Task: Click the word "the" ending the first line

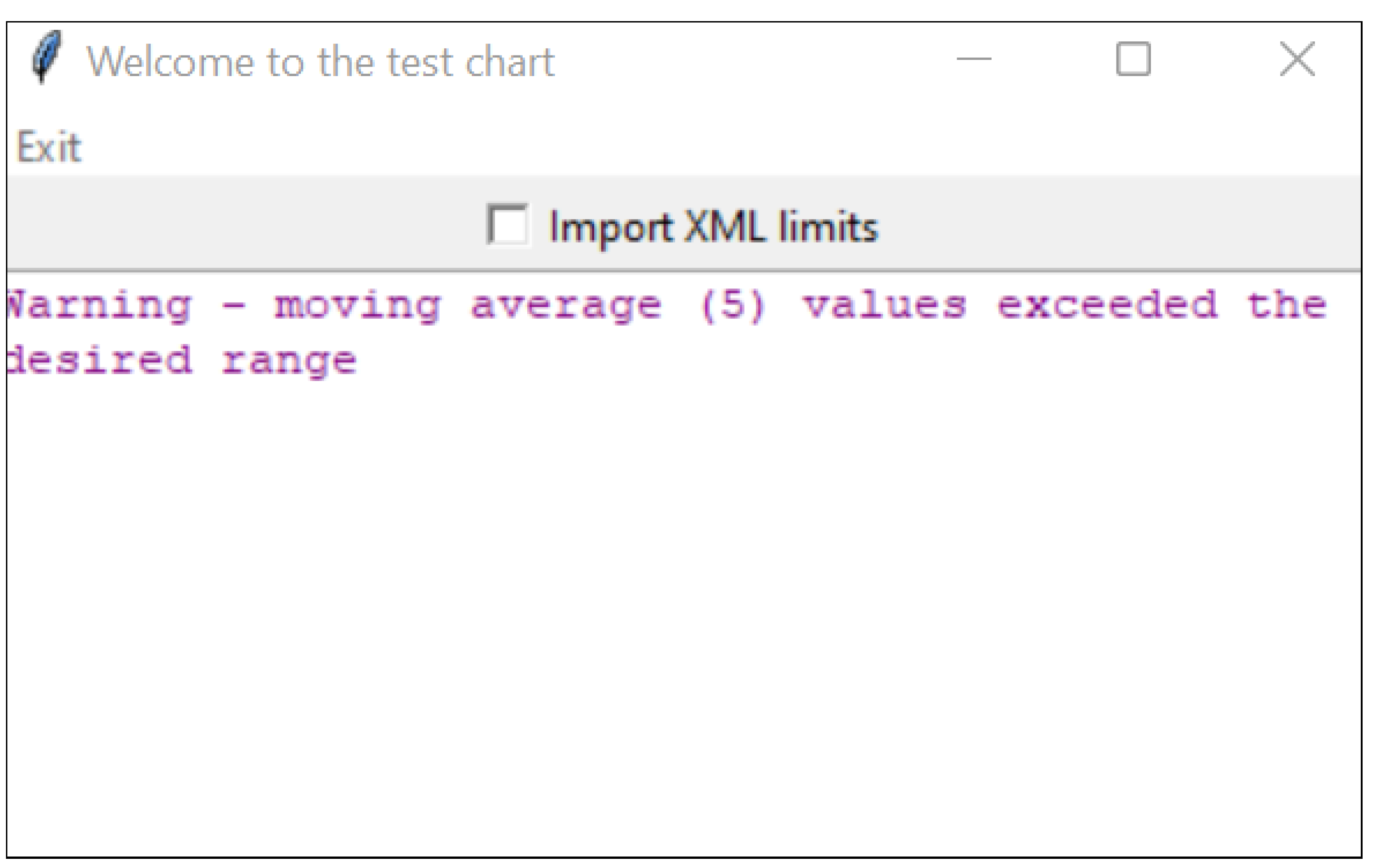Action: click(x=1286, y=304)
